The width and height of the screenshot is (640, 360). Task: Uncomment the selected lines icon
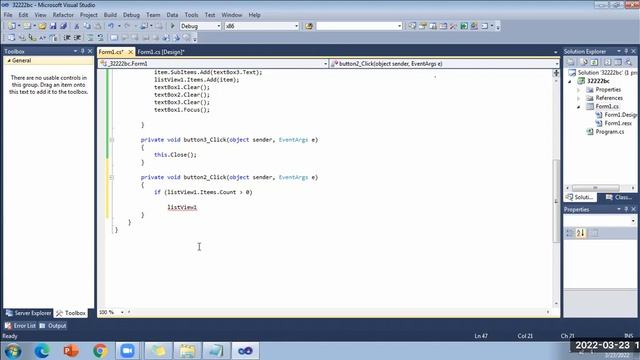100,38
